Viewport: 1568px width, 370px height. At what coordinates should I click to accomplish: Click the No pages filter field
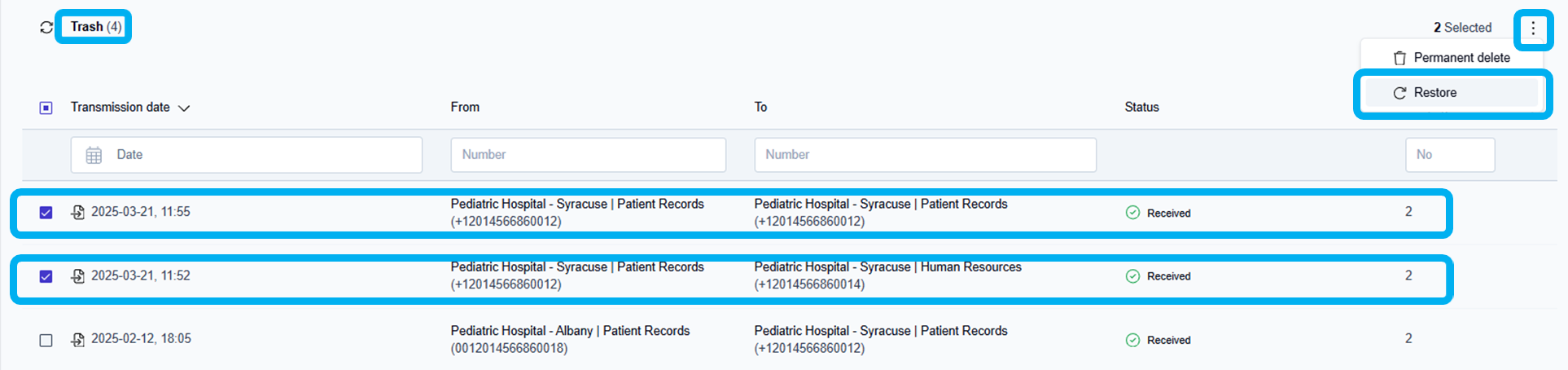pos(1449,155)
